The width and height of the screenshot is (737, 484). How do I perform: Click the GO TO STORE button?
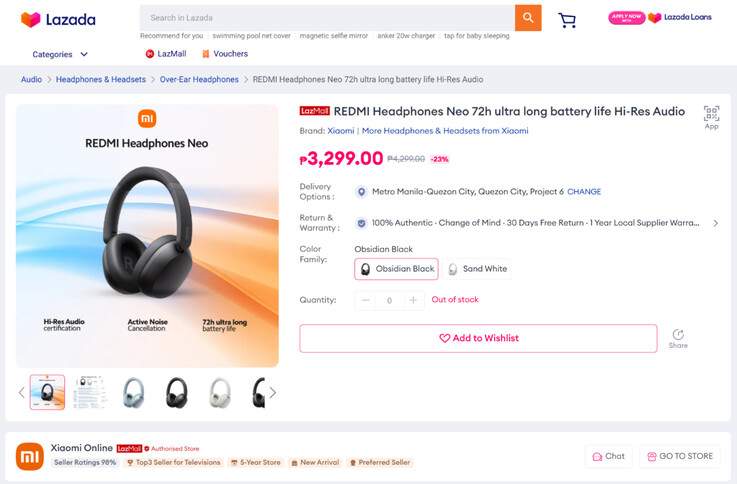tap(679, 456)
